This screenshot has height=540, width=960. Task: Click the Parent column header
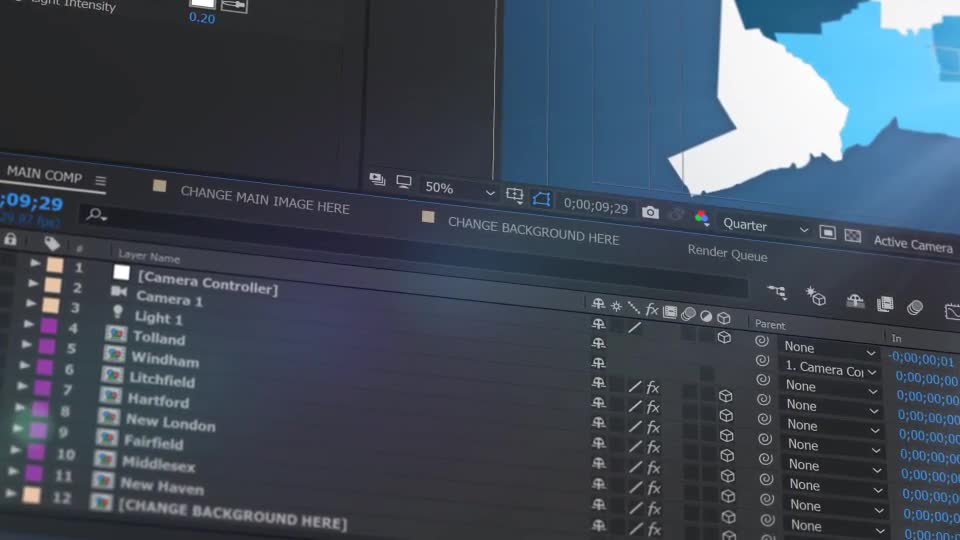pyautogui.click(x=770, y=324)
